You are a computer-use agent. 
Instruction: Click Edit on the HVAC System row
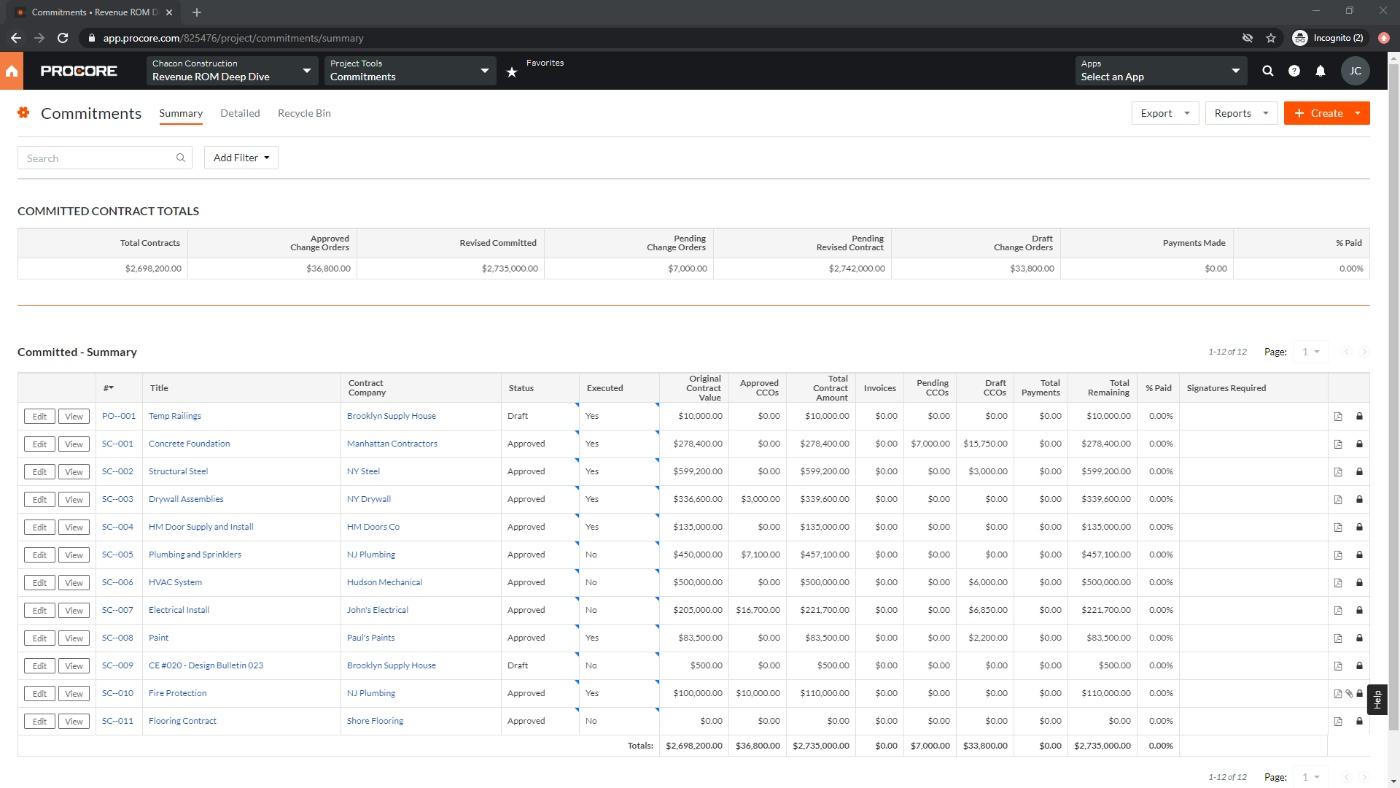[x=39, y=581]
